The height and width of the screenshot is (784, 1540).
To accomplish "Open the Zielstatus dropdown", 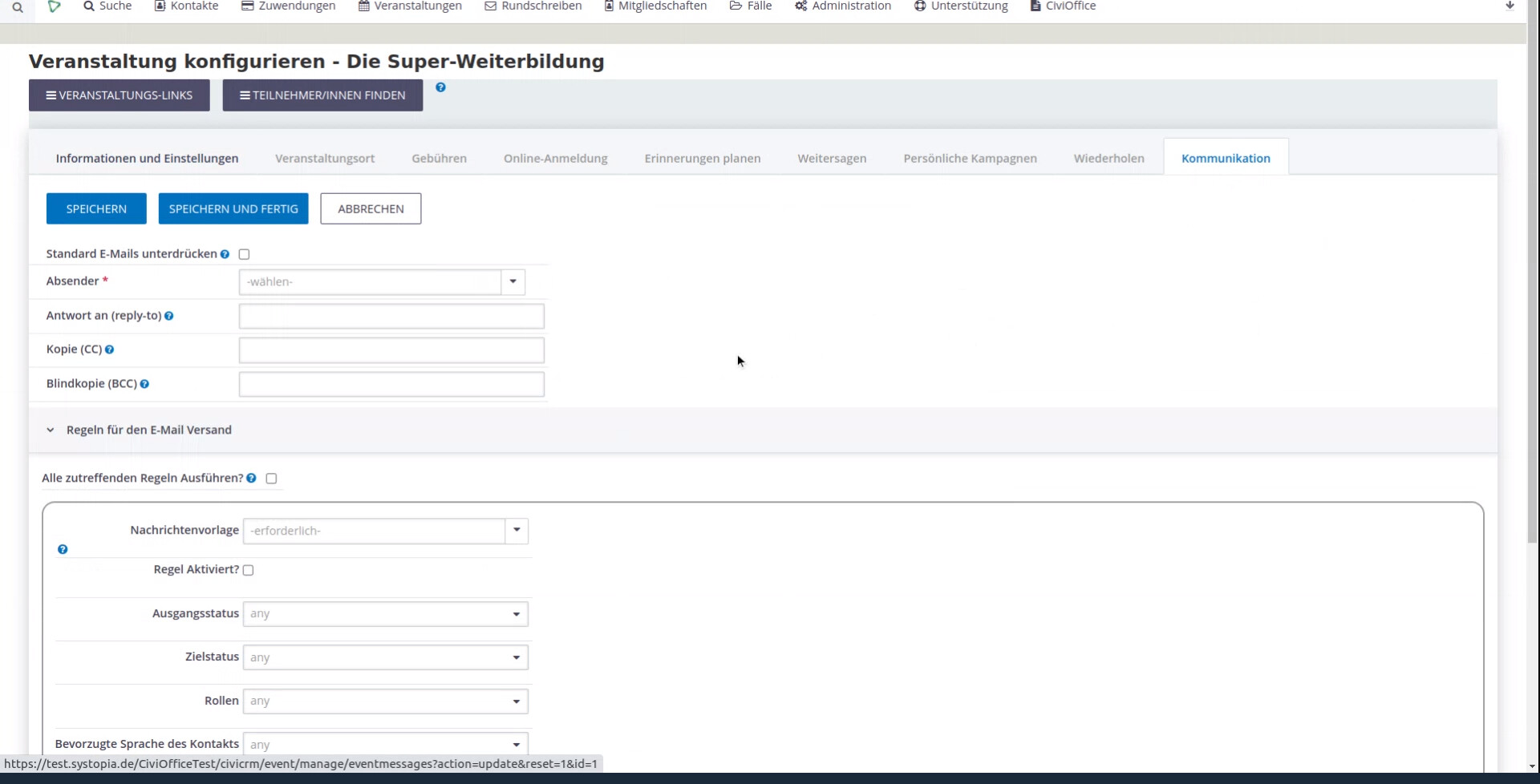I will pos(386,657).
